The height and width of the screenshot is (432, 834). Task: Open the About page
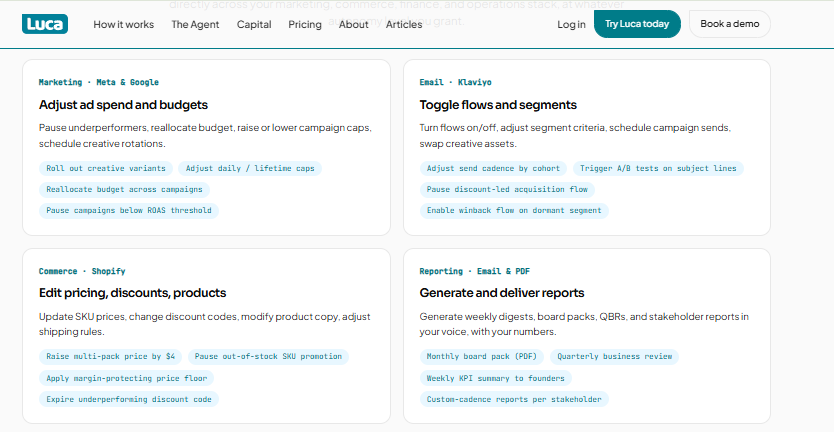pos(354,24)
